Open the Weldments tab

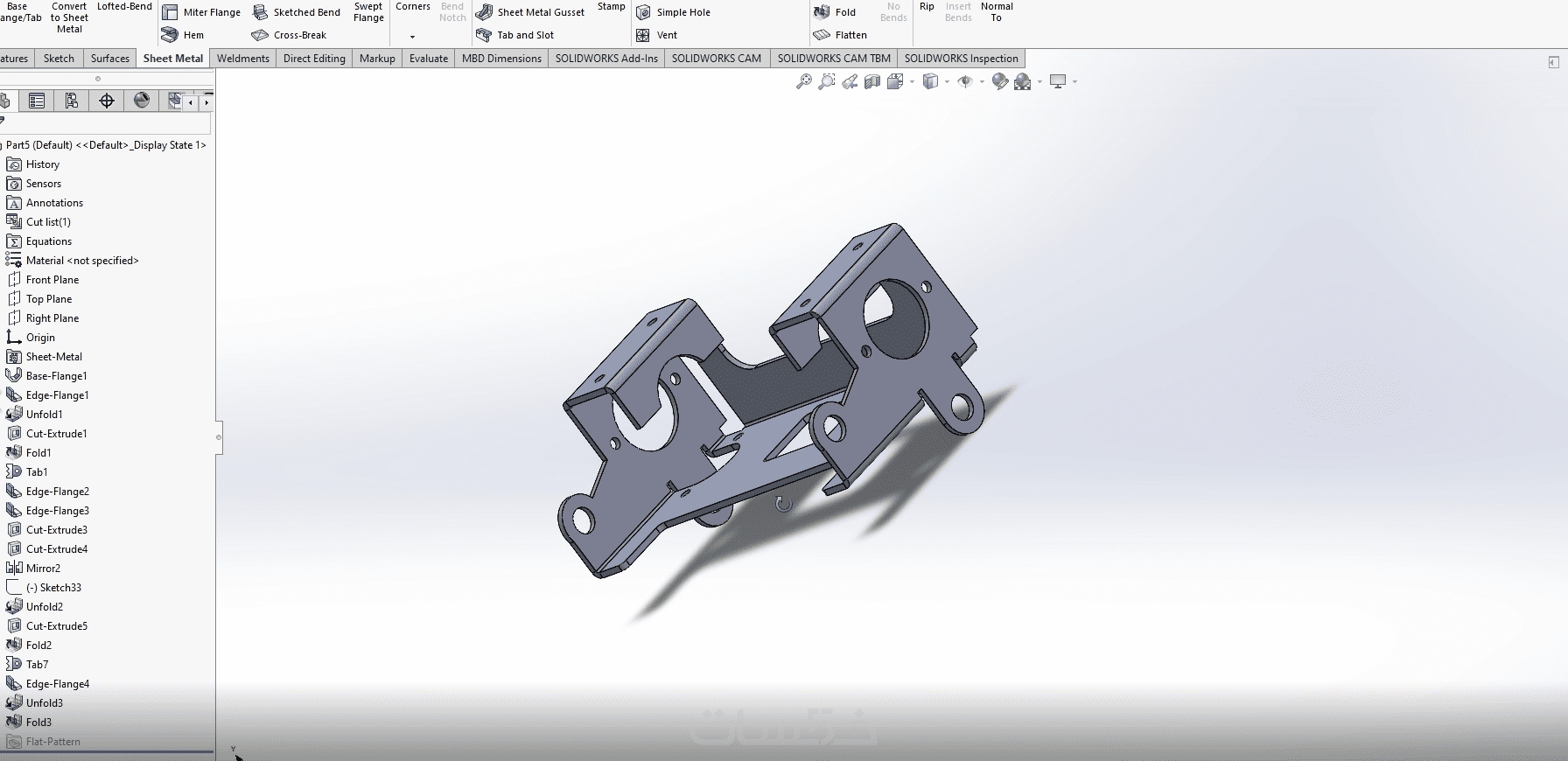coord(243,59)
